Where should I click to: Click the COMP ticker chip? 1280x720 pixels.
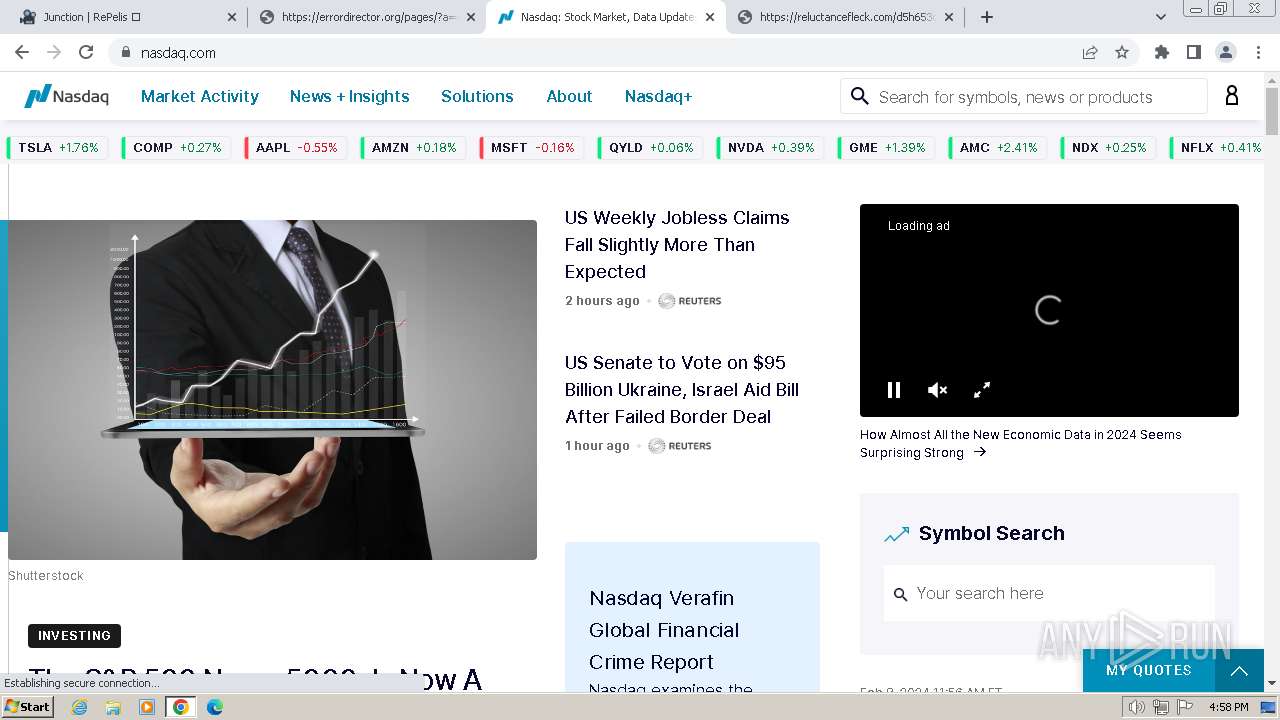click(x=177, y=148)
